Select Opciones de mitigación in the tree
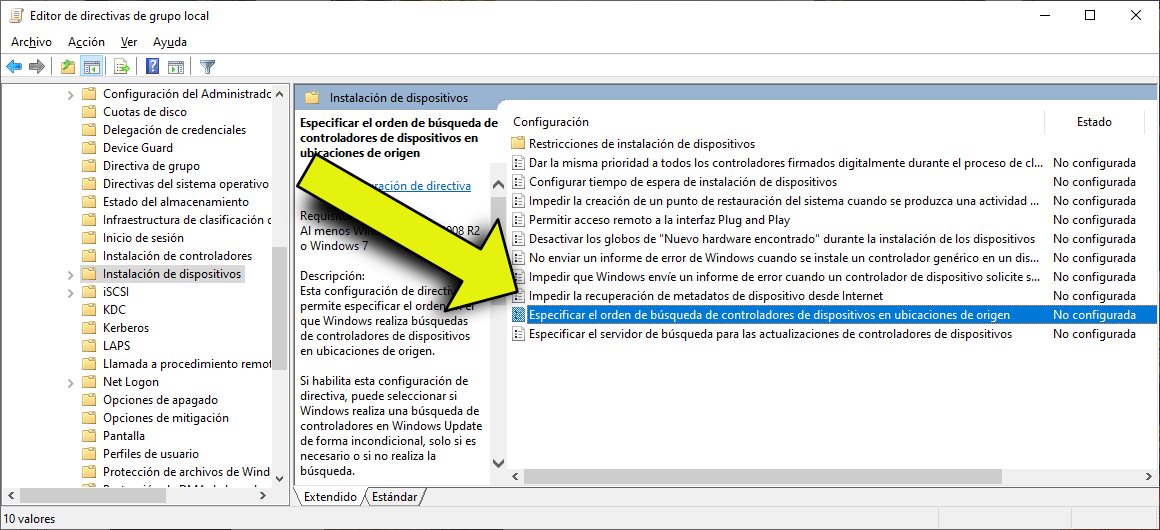Viewport: 1160px width, 530px height. tap(166, 417)
